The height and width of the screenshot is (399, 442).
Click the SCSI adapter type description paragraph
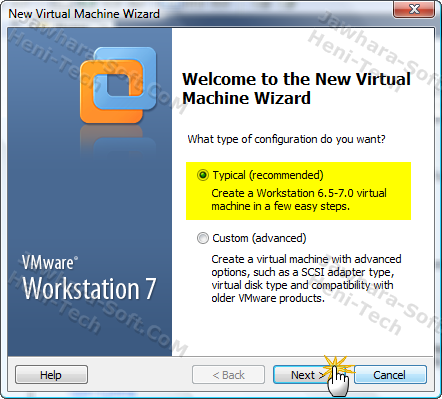point(306,278)
